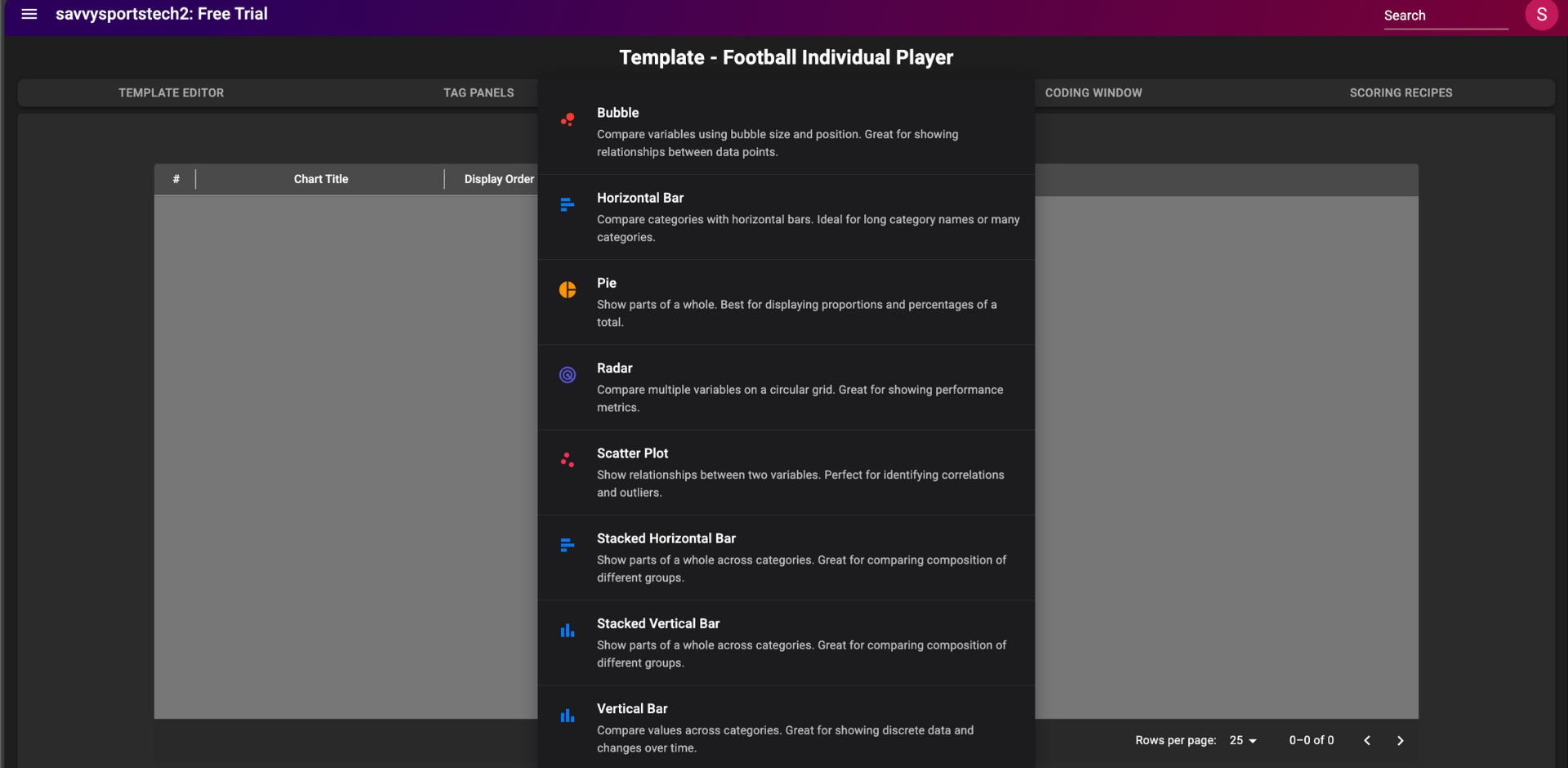Sort by the Chart Title column header
The width and height of the screenshot is (1568, 768).
coord(321,179)
